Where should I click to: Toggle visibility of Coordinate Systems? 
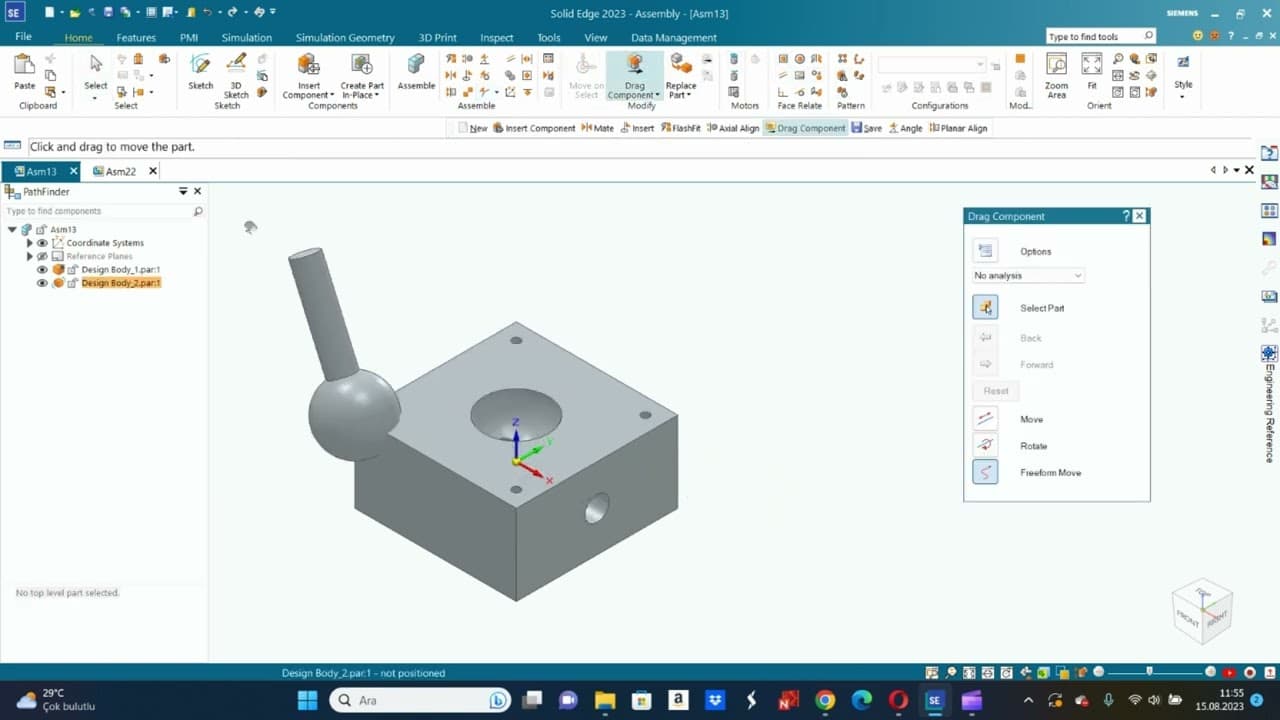42,243
